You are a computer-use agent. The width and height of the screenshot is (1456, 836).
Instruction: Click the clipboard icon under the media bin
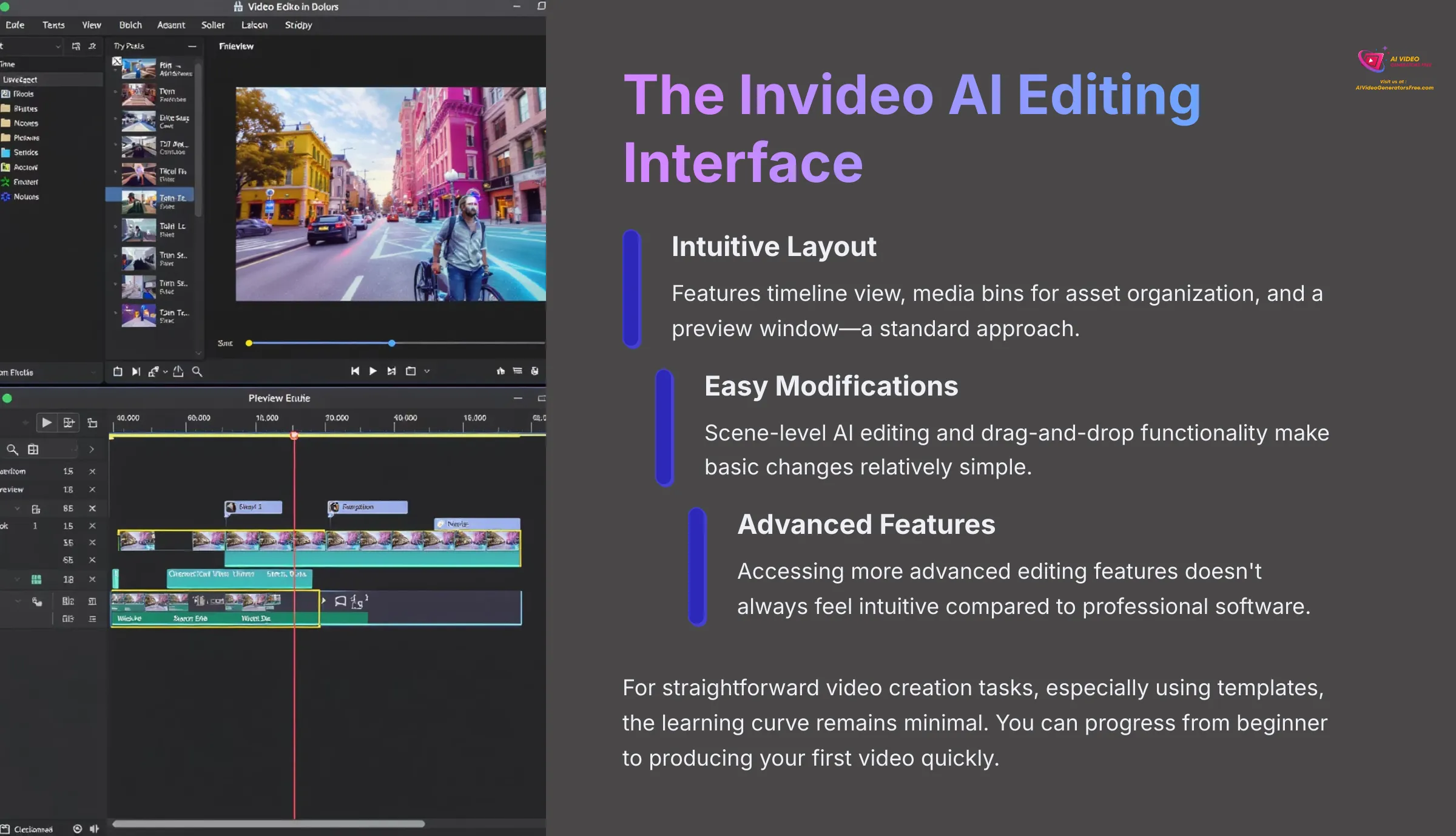118,371
